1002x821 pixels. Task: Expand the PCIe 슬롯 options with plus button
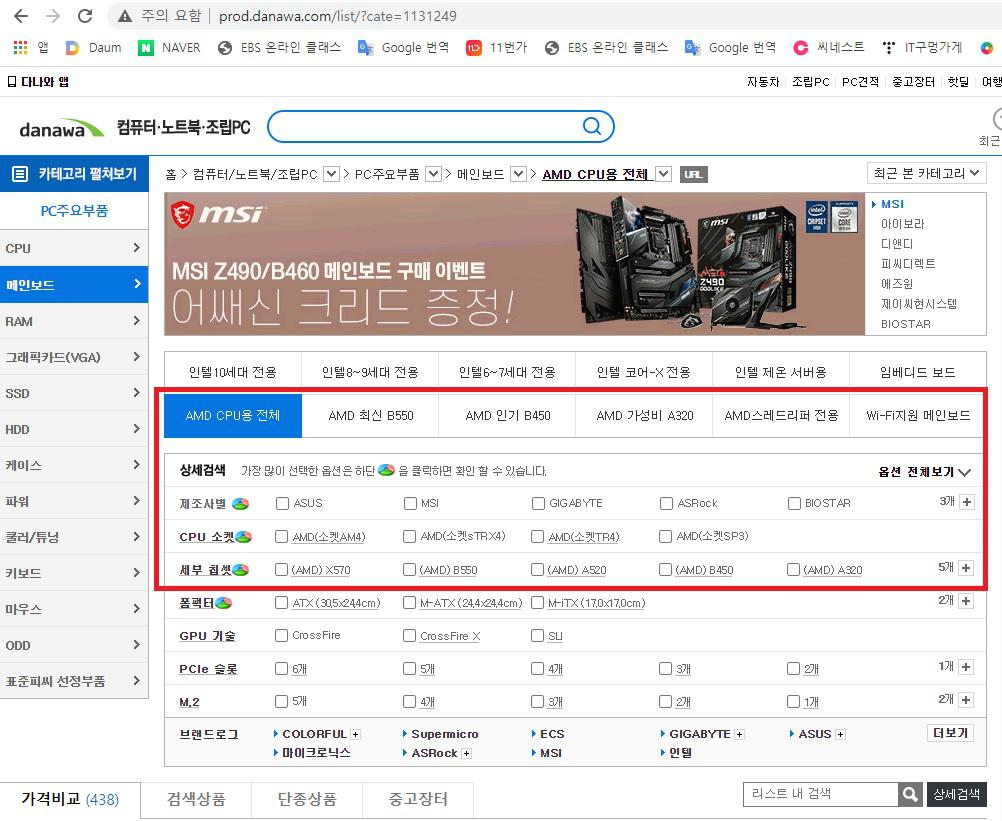pos(966,667)
